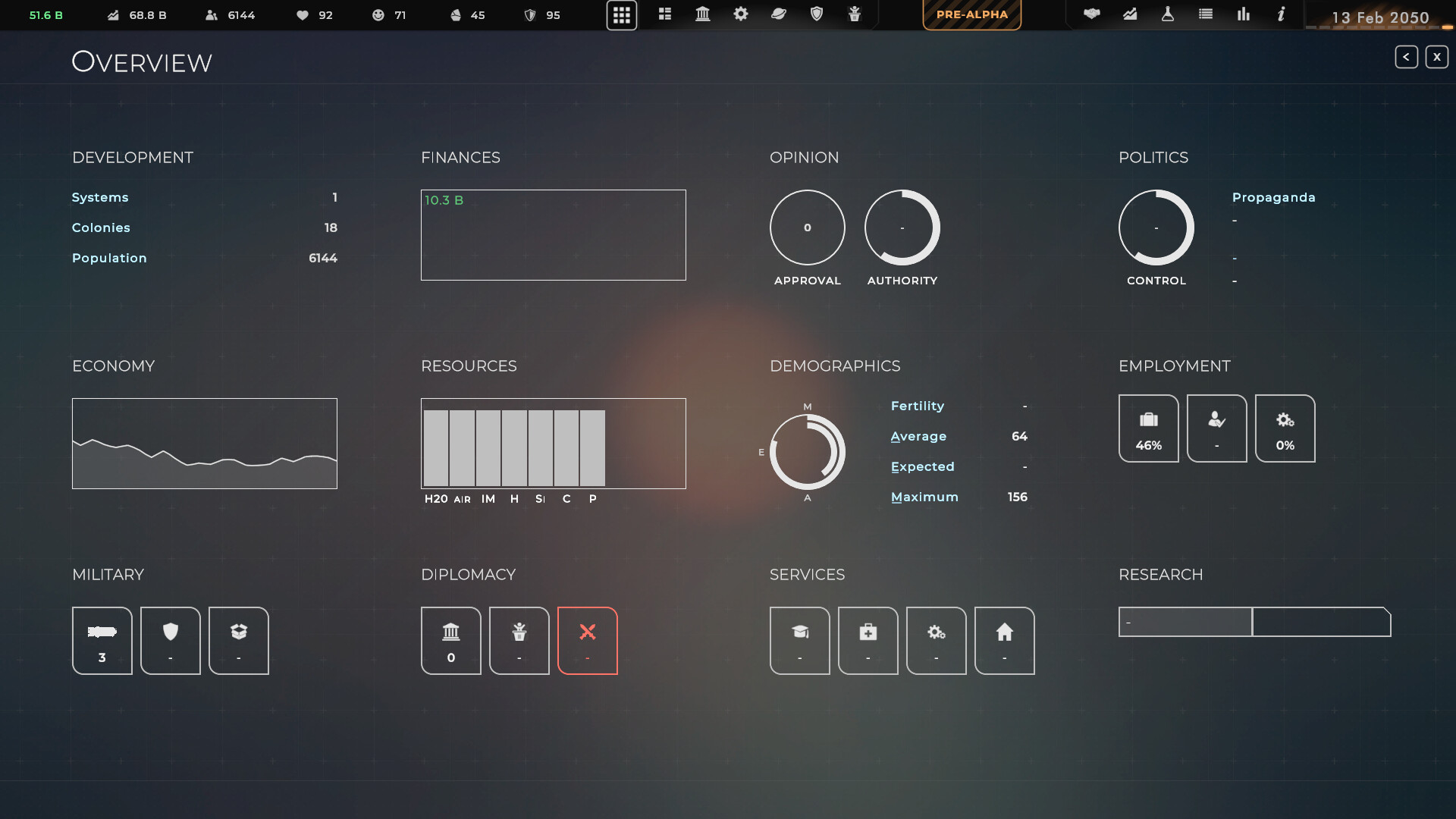This screenshot has height=819, width=1456.
Task: Click the PRE-ALPHA badge
Action: coord(971,14)
